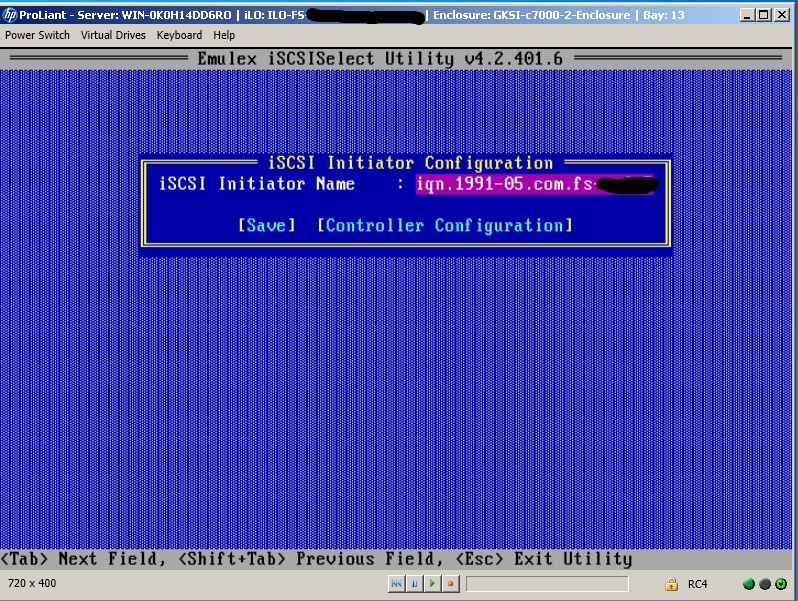Click the green play button

pyautogui.click(x=432, y=584)
